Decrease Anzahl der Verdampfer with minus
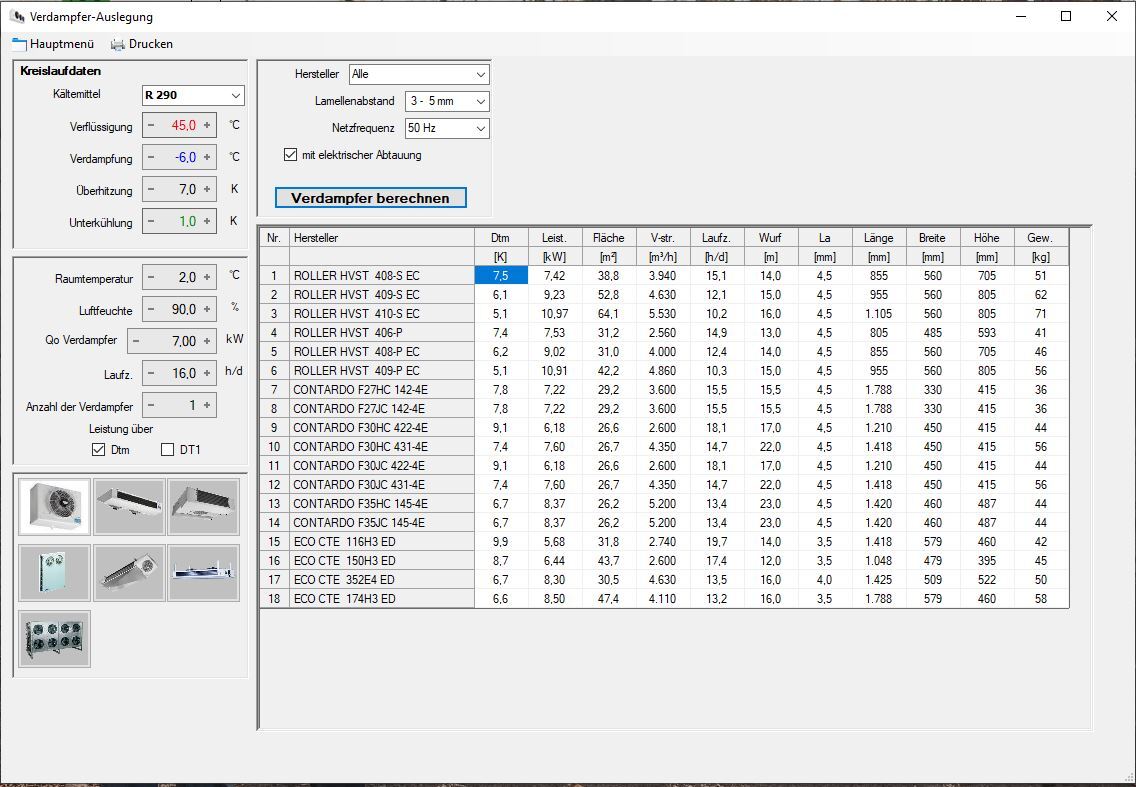The image size is (1136, 787). 151,405
